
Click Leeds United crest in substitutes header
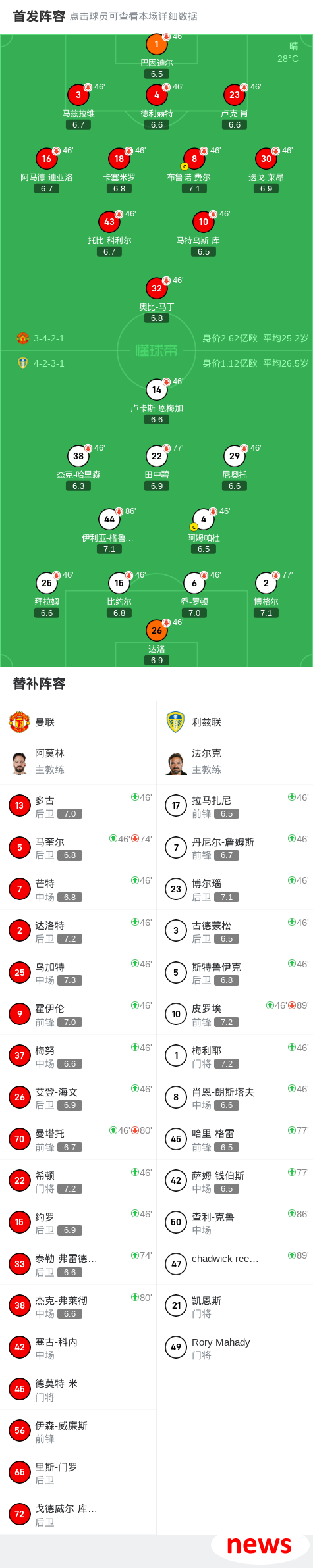(x=175, y=722)
